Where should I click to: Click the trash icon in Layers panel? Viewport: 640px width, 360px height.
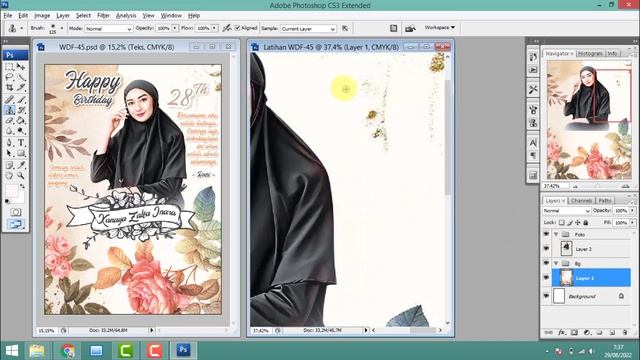coord(625,333)
